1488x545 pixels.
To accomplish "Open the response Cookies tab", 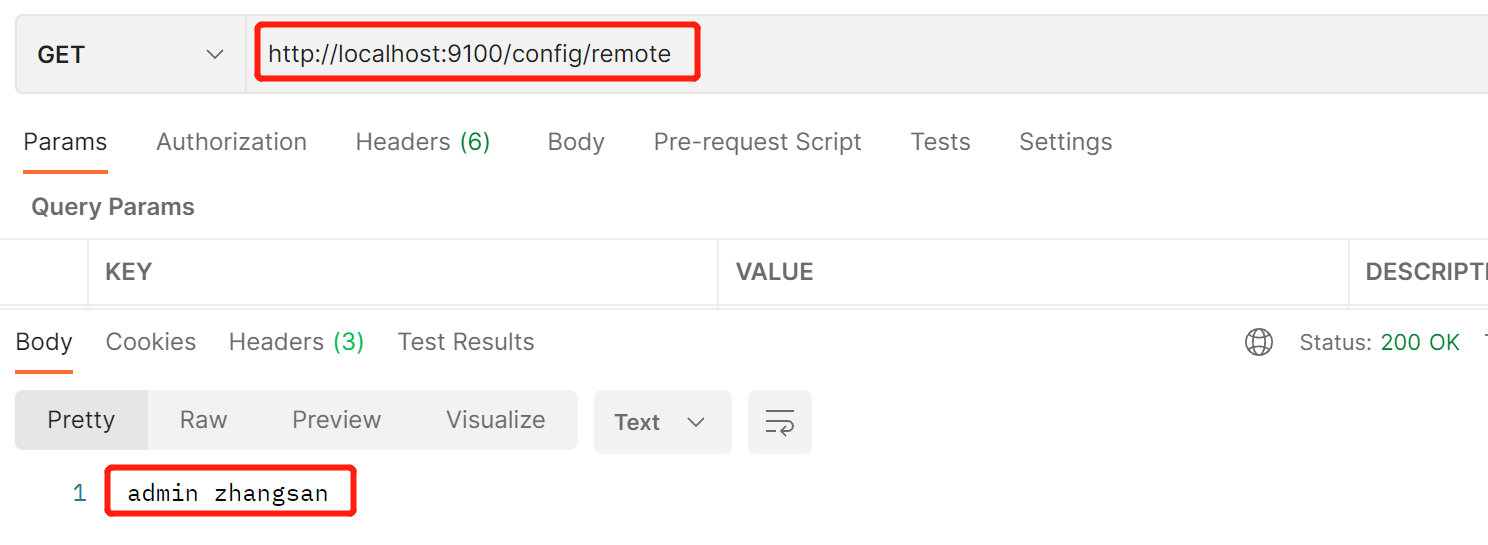I will pyautogui.click(x=151, y=342).
